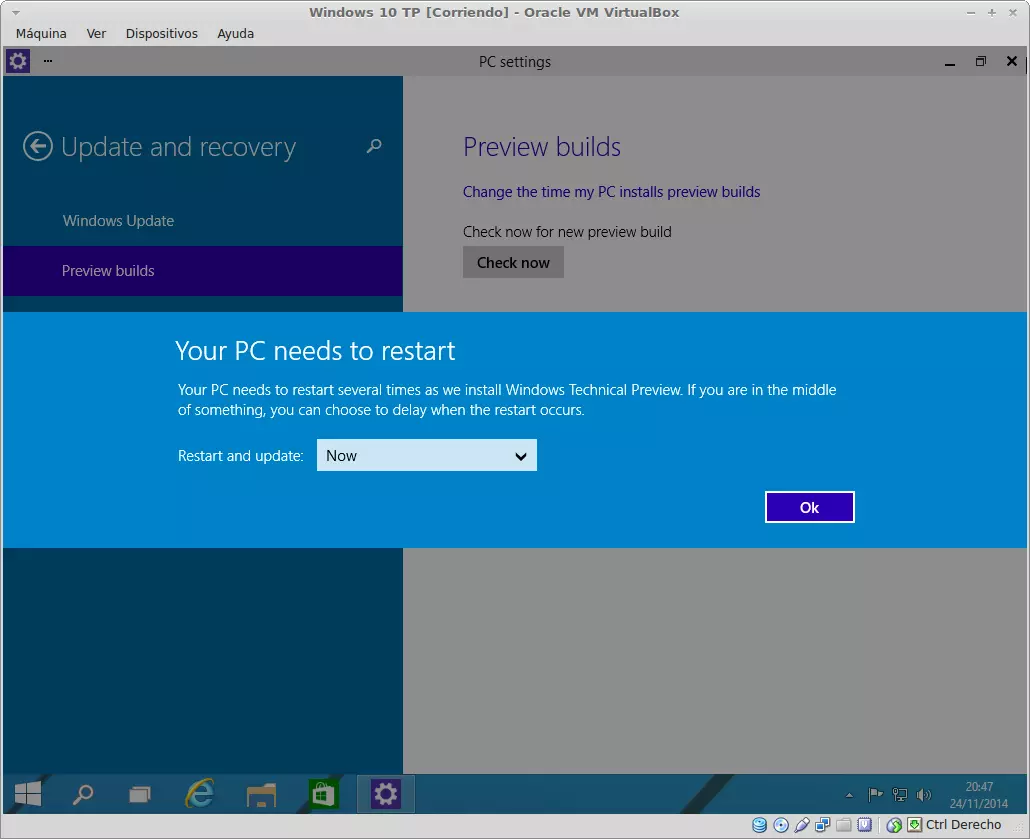Click the back arrow beside Update and recovery

(38, 147)
